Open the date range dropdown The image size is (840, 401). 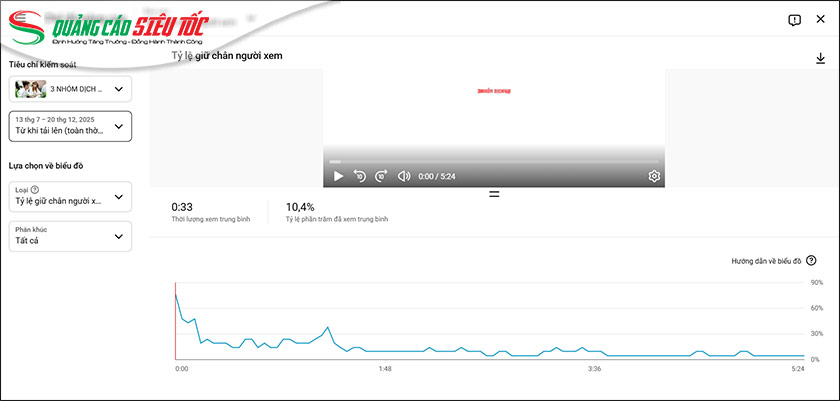(119, 126)
